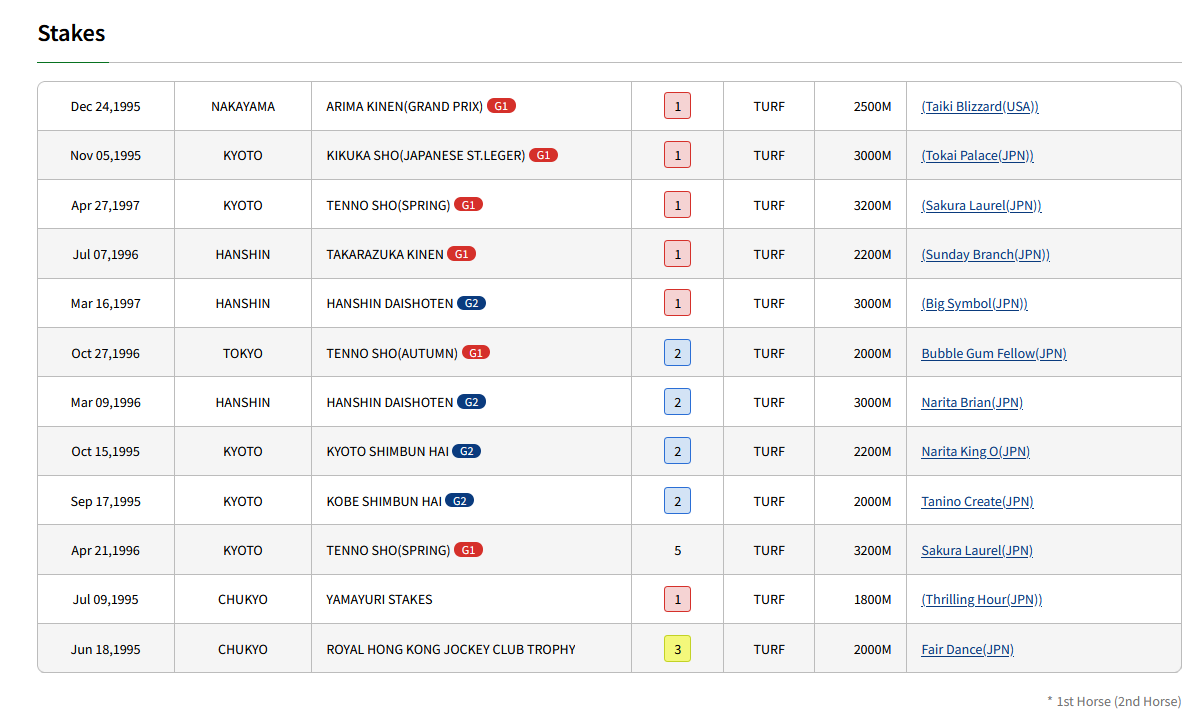Click CHUKYO cell in YAMAYURI STAKES row
Viewport: 1200px width, 726px height.
coord(243,600)
